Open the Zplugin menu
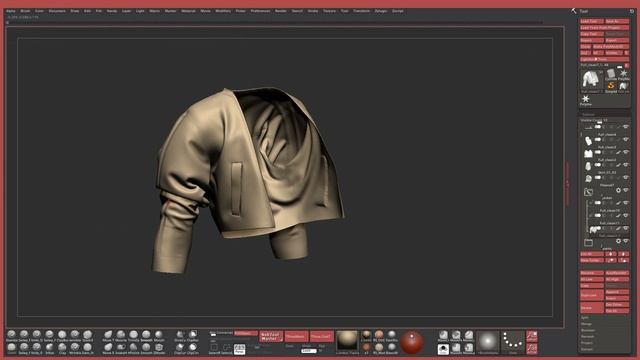640x360 pixels. click(x=381, y=11)
